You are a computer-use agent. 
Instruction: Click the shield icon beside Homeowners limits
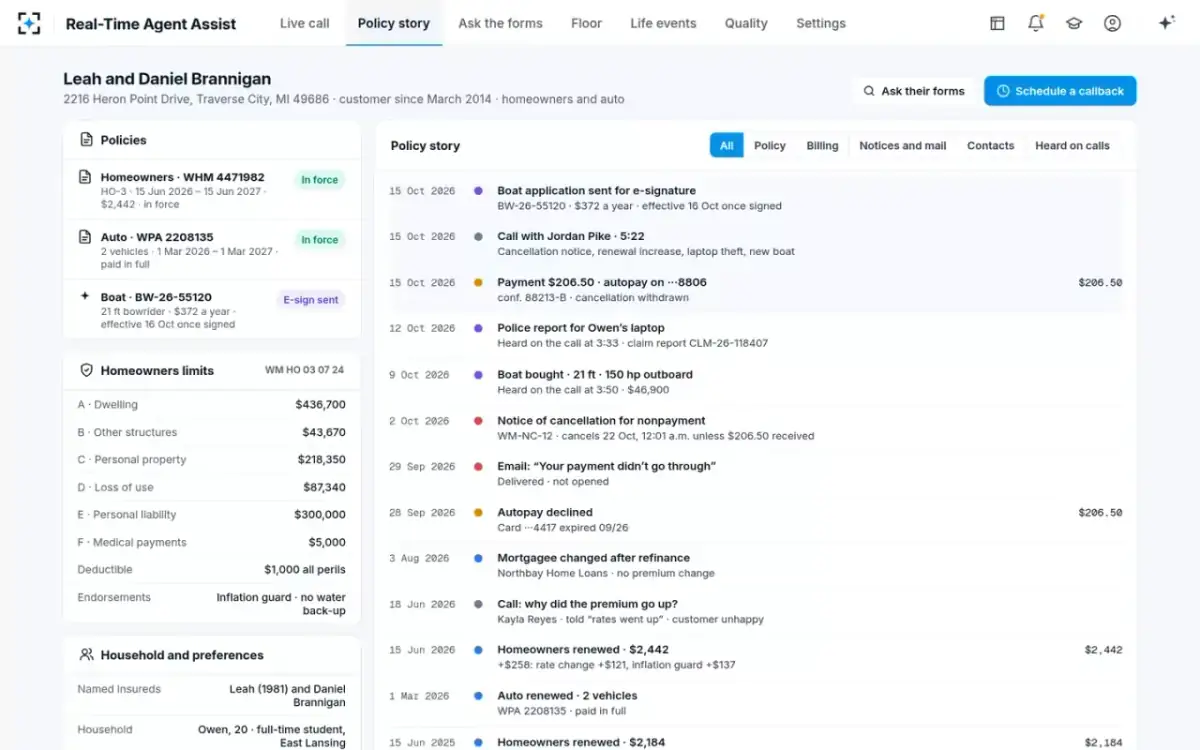[86, 370]
